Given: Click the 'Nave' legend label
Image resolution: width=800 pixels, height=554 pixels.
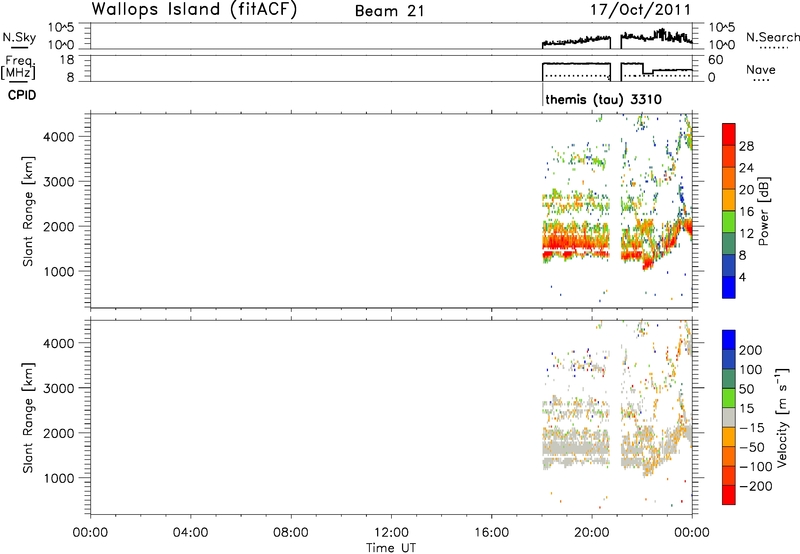Looking at the screenshot, I should coord(760,69).
